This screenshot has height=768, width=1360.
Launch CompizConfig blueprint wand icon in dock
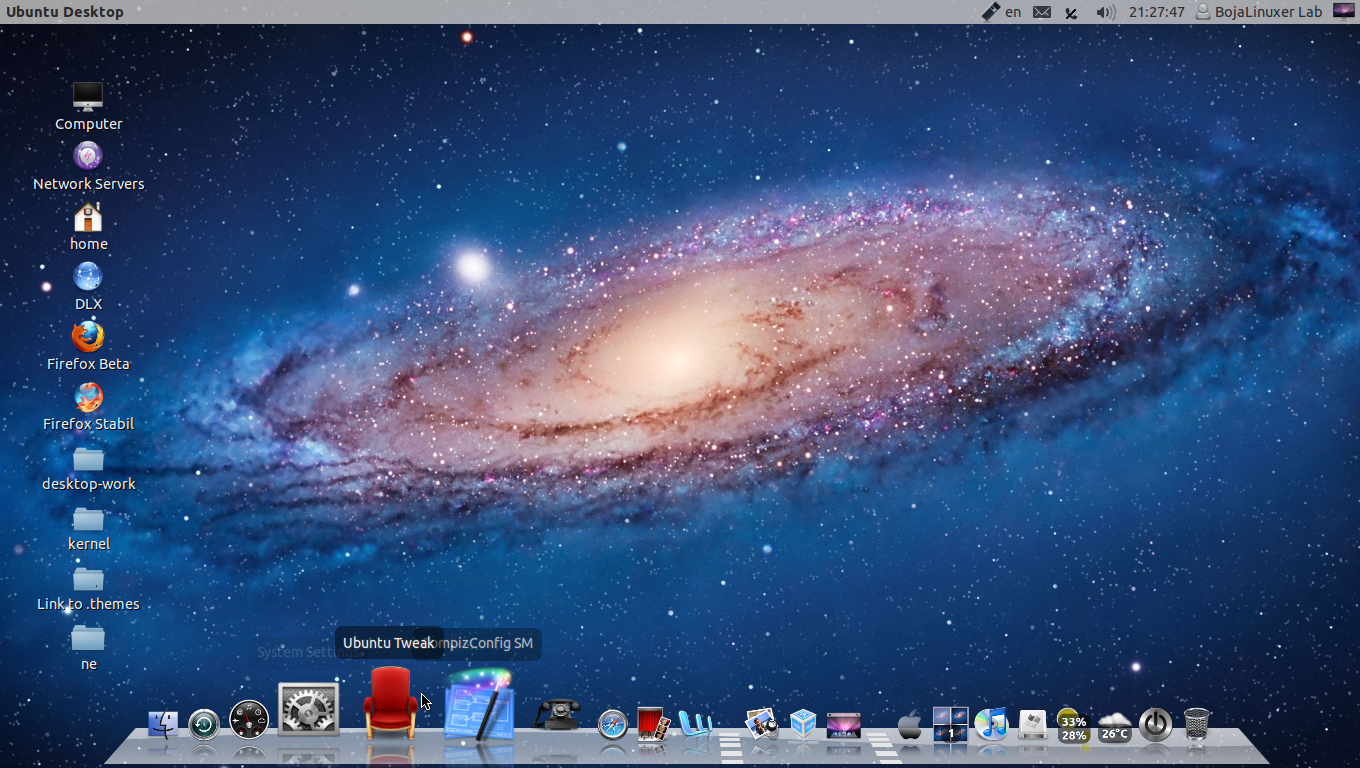tap(479, 704)
